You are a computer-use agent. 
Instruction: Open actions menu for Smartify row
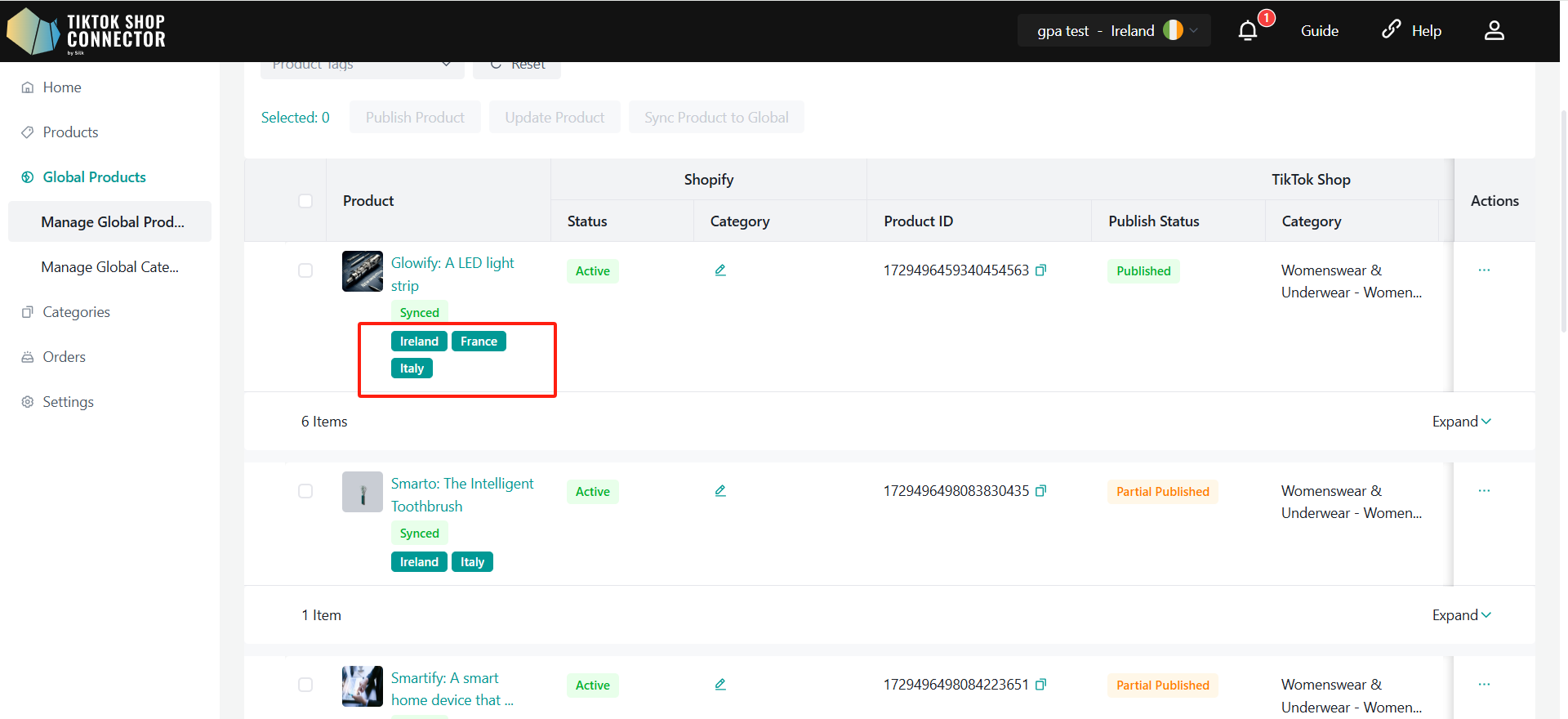pyautogui.click(x=1484, y=685)
